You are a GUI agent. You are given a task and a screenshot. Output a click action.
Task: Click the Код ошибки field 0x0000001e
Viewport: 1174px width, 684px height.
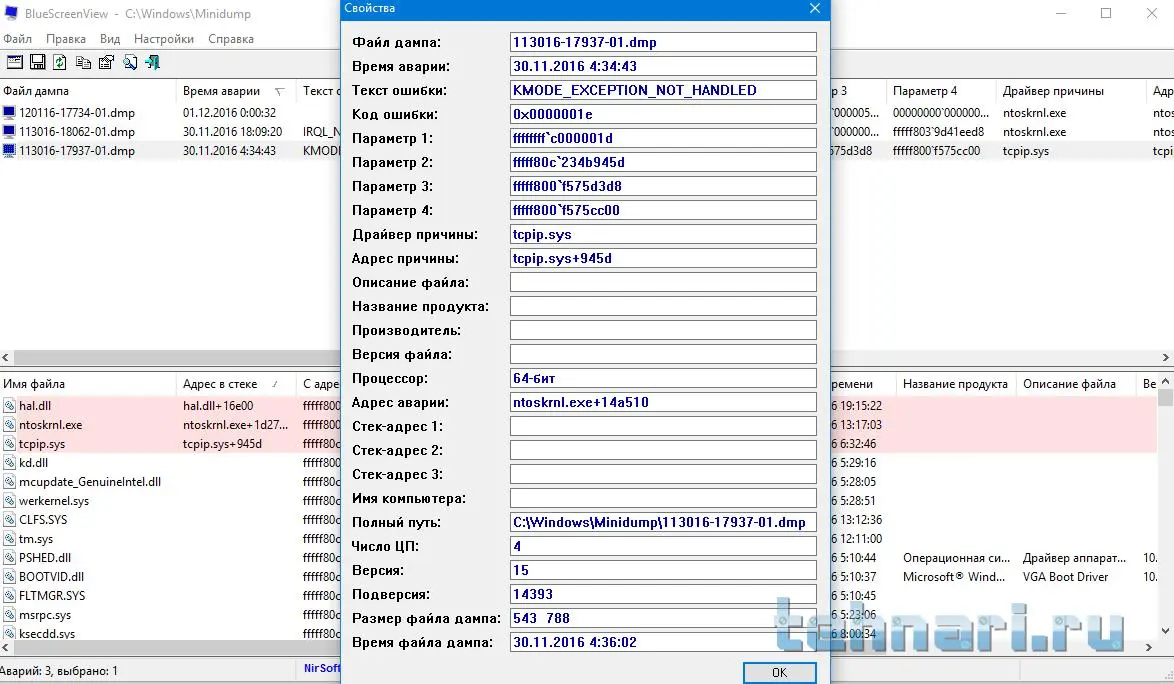point(663,114)
